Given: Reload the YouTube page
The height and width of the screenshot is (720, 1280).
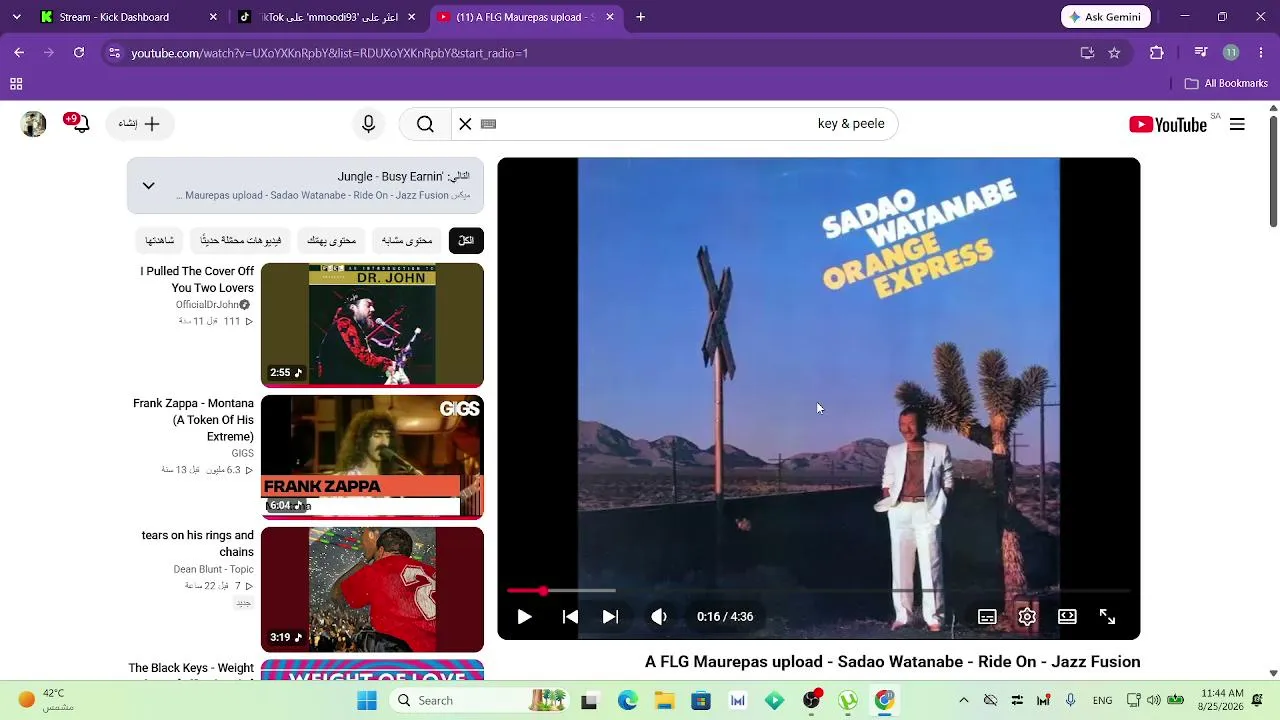Looking at the screenshot, I should pyautogui.click(x=79, y=53).
